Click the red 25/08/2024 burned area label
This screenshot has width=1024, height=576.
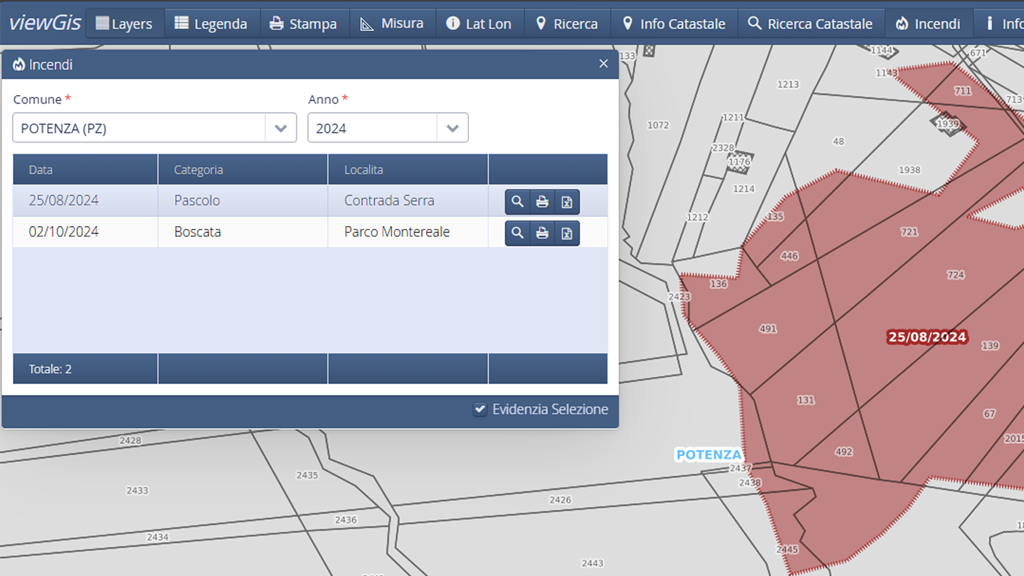click(927, 337)
